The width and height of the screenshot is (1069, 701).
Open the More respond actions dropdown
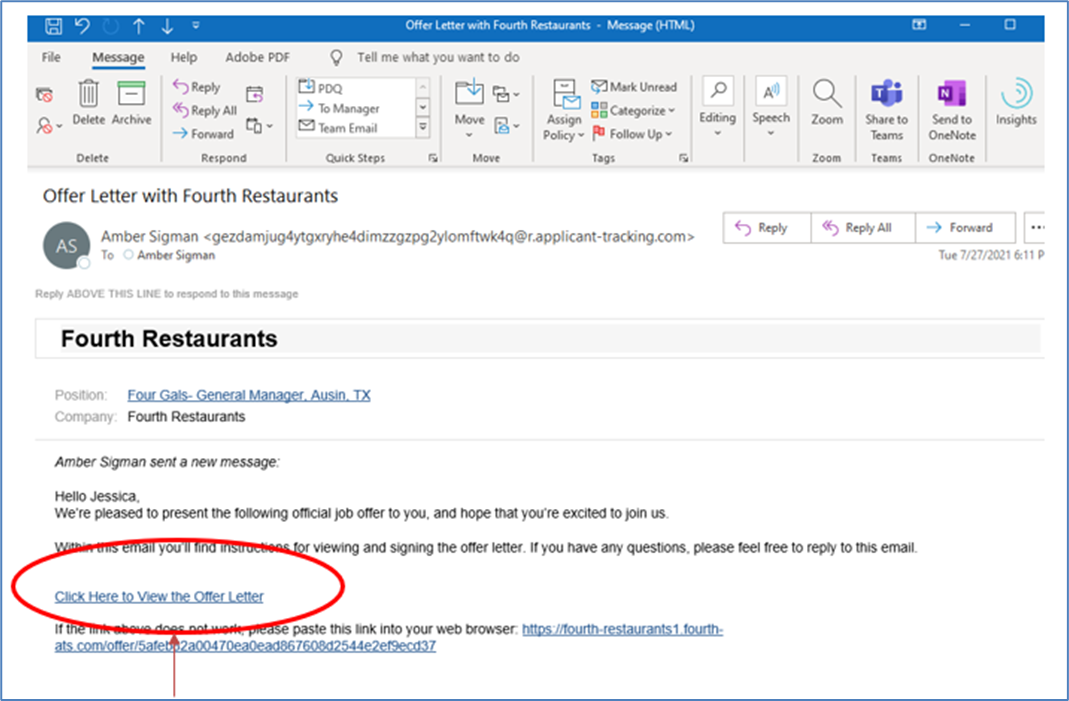pos(259,125)
